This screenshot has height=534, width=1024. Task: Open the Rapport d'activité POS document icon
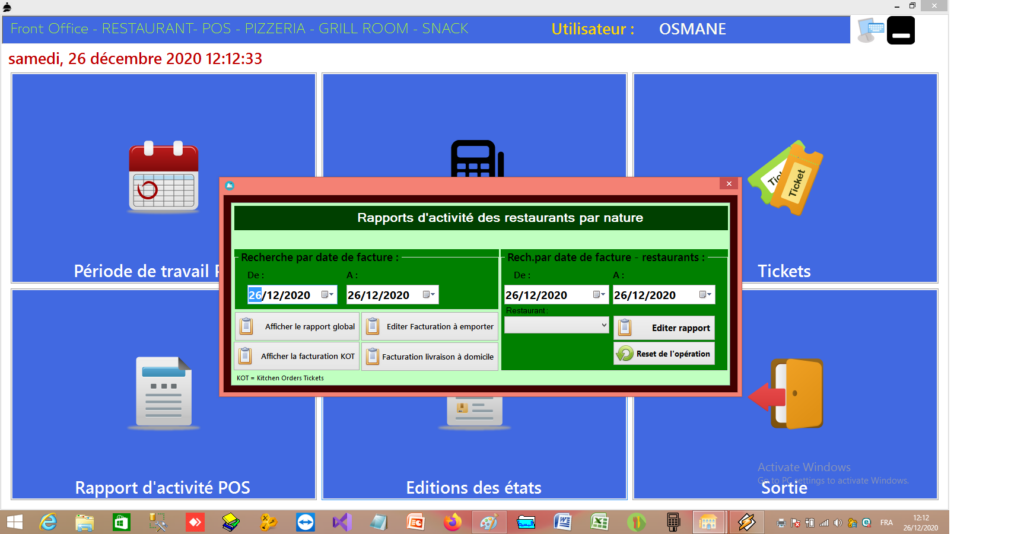(163, 393)
